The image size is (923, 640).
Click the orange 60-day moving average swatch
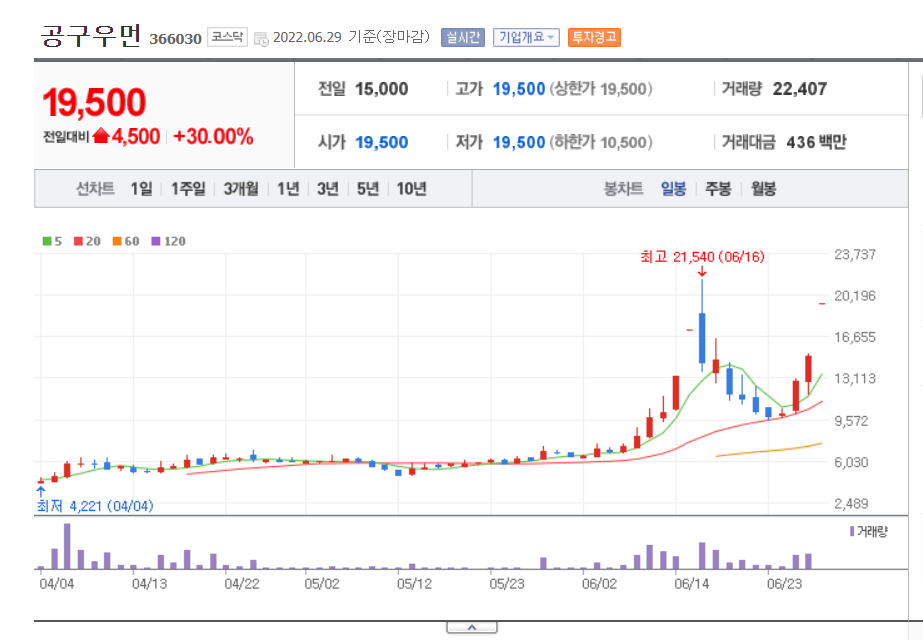pos(117,241)
